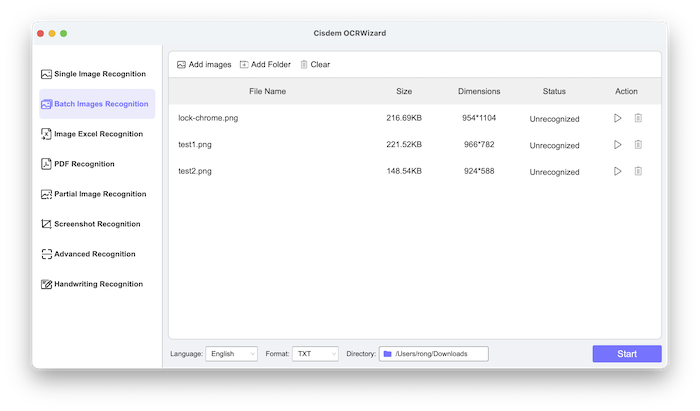
Task: Start recognition for lock-chrome.png row
Action: 618,118
